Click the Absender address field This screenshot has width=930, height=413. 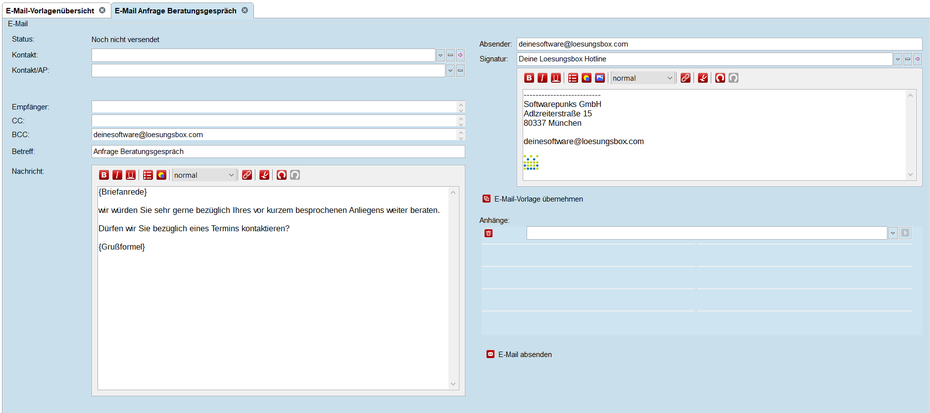coord(719,44)
